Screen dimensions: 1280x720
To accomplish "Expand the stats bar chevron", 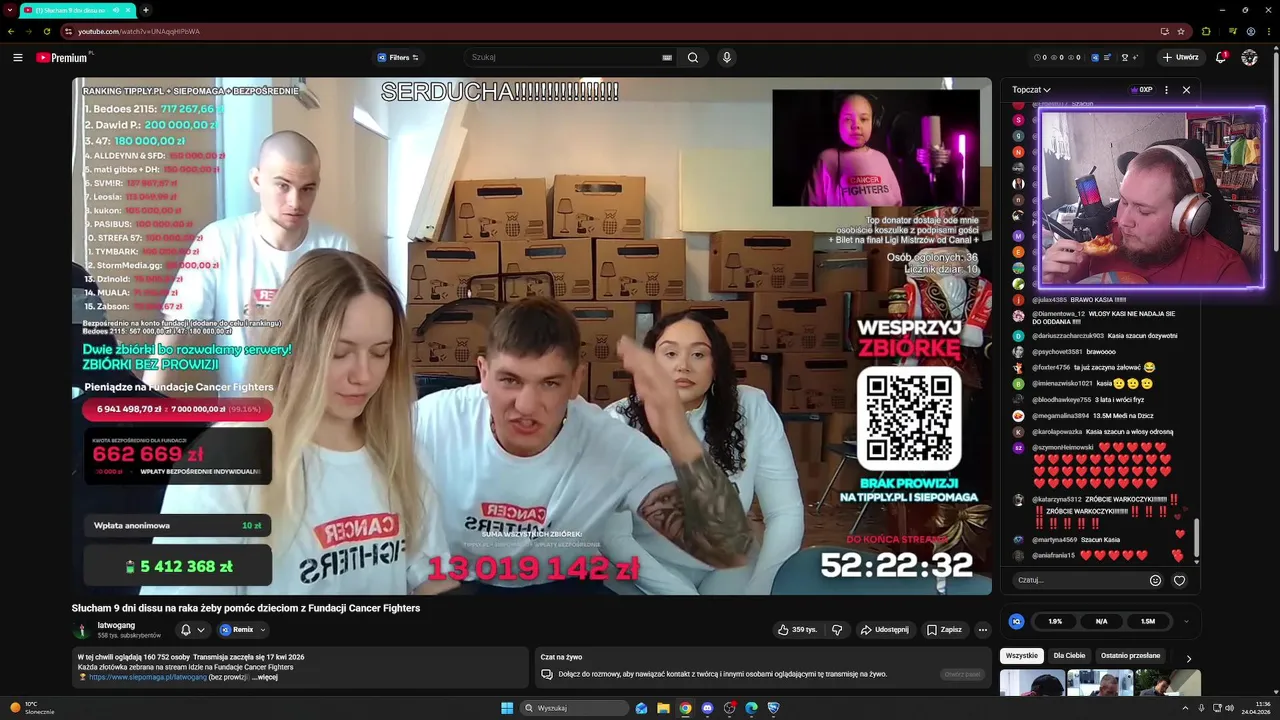I will tap(1186, 621).
